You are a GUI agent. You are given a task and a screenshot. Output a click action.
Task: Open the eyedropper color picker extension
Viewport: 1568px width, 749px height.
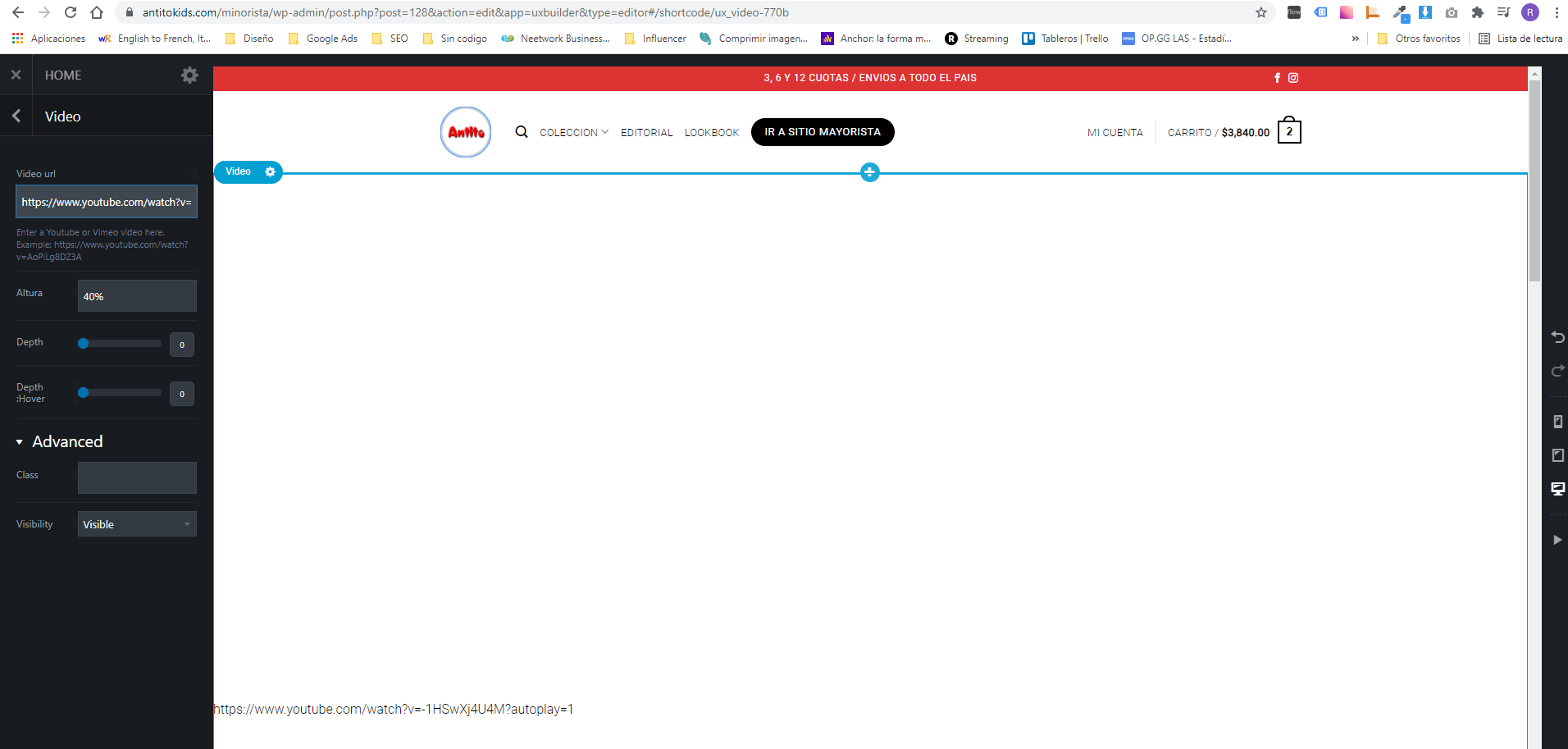point(1400,12)
